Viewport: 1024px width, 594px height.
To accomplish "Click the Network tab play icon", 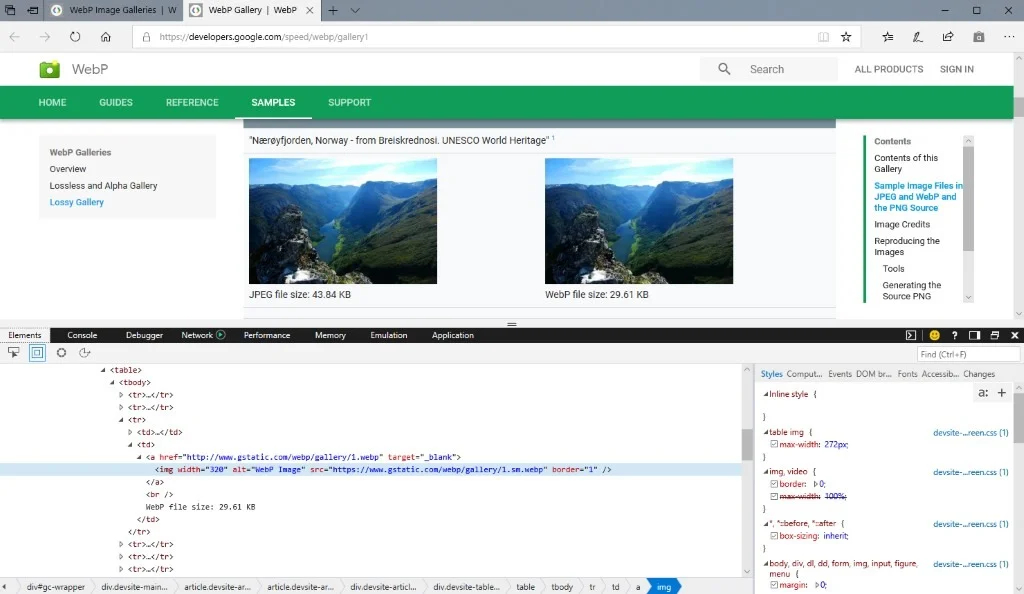I will point(221,335).
